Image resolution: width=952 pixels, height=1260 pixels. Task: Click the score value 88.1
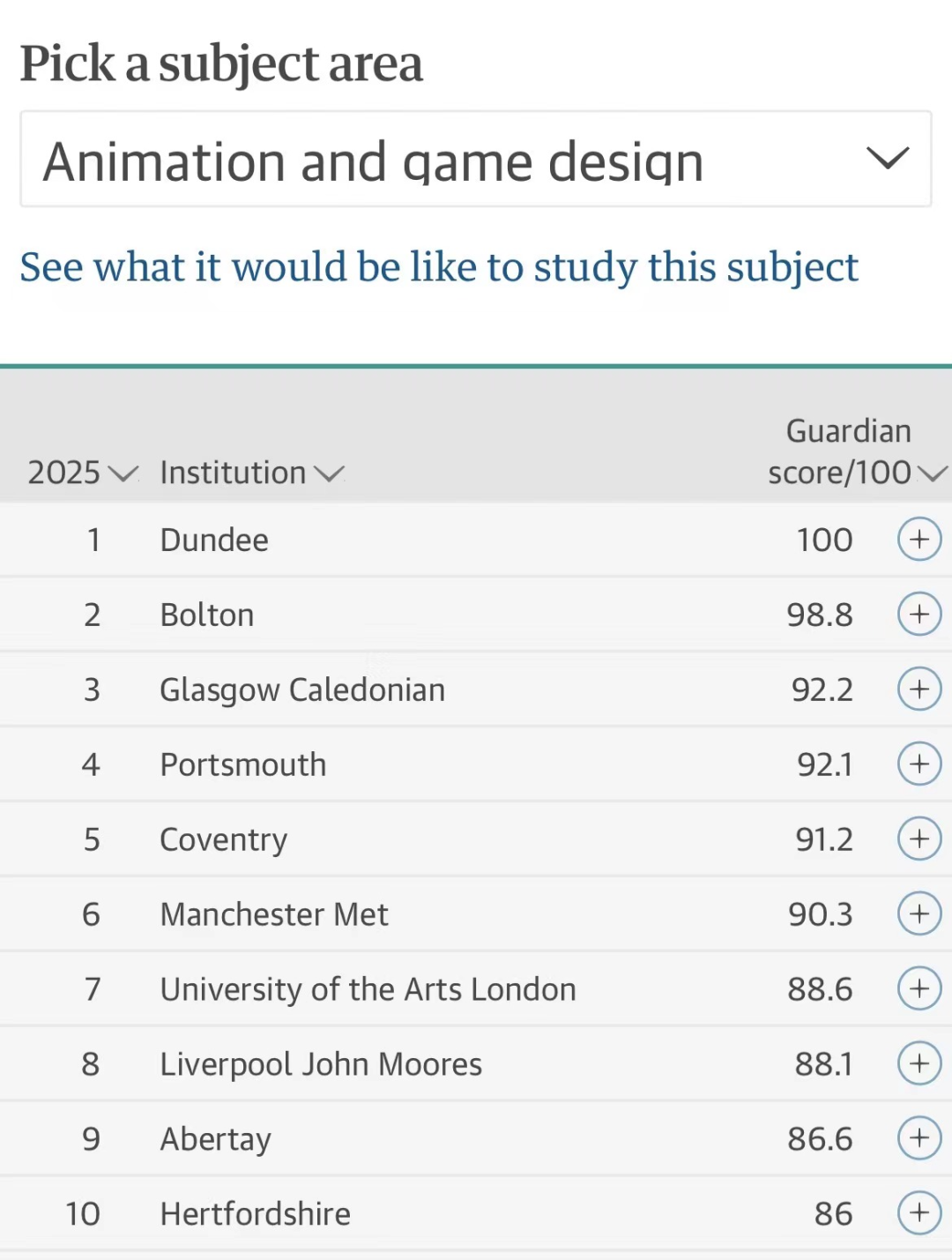(824, 1064)
